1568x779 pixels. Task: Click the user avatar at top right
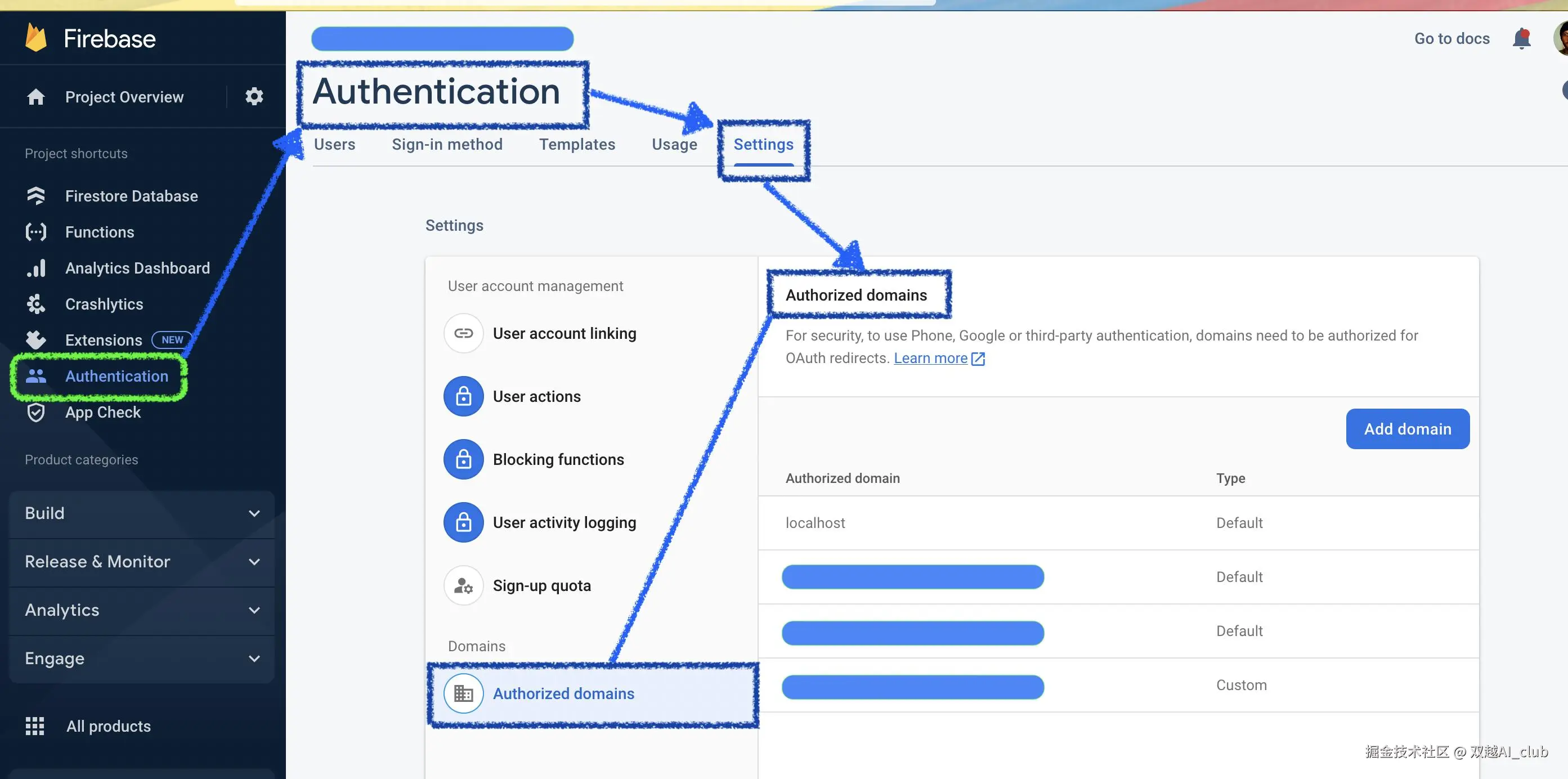coord(1561,38)
